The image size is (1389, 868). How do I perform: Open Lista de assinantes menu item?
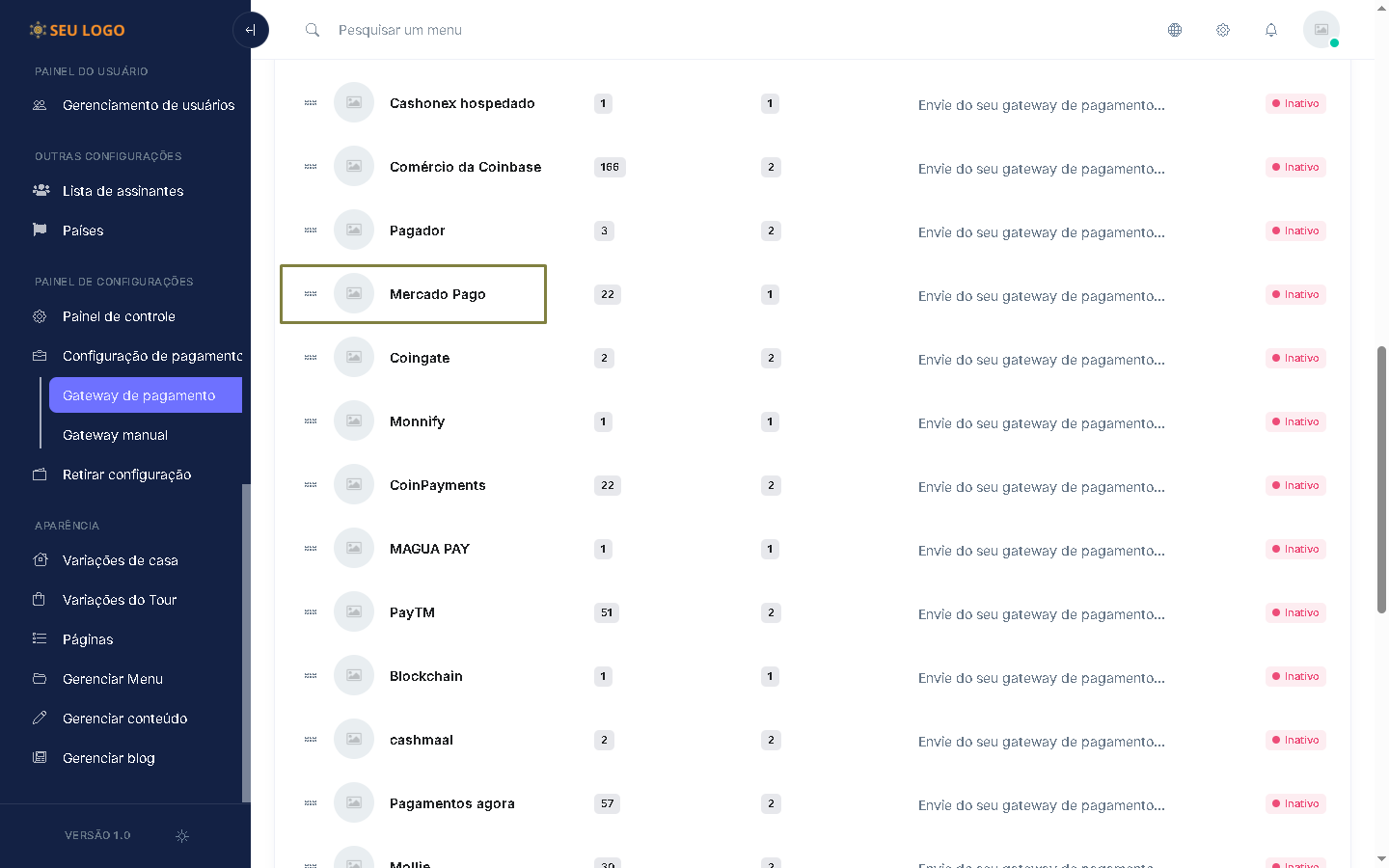point(123,191)
